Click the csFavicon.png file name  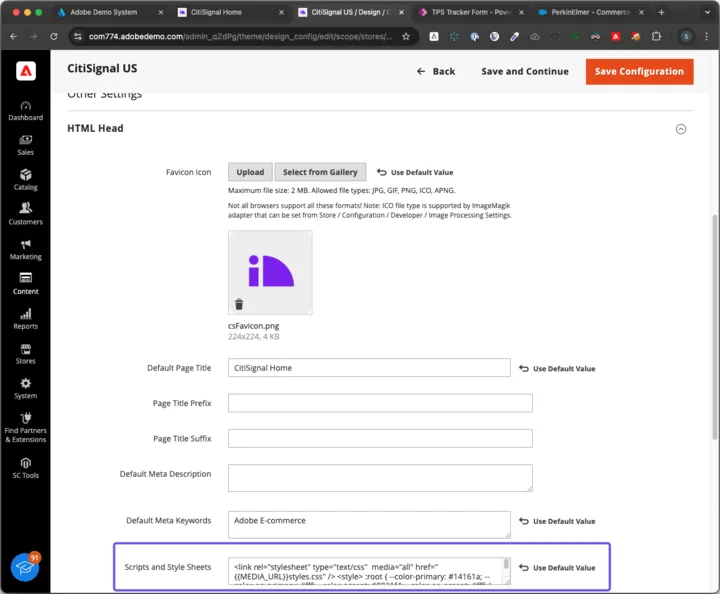[x=253, y=326]
